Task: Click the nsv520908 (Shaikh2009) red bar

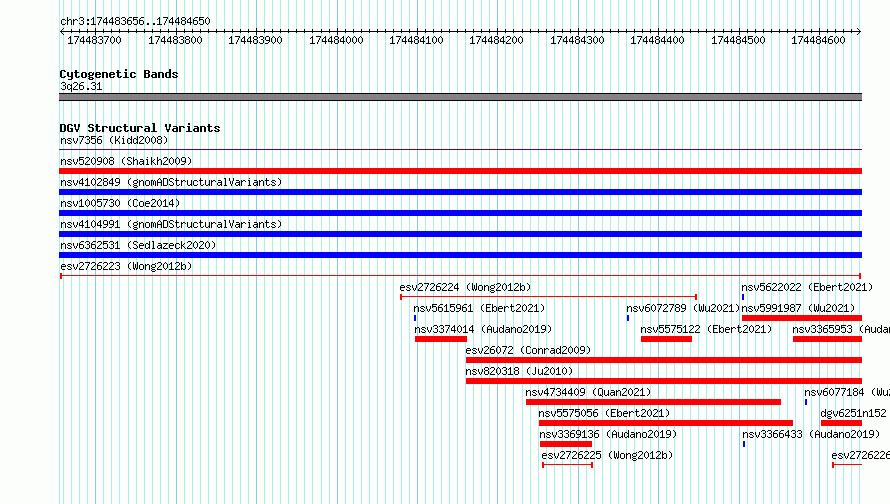Action: click(460, 171)
